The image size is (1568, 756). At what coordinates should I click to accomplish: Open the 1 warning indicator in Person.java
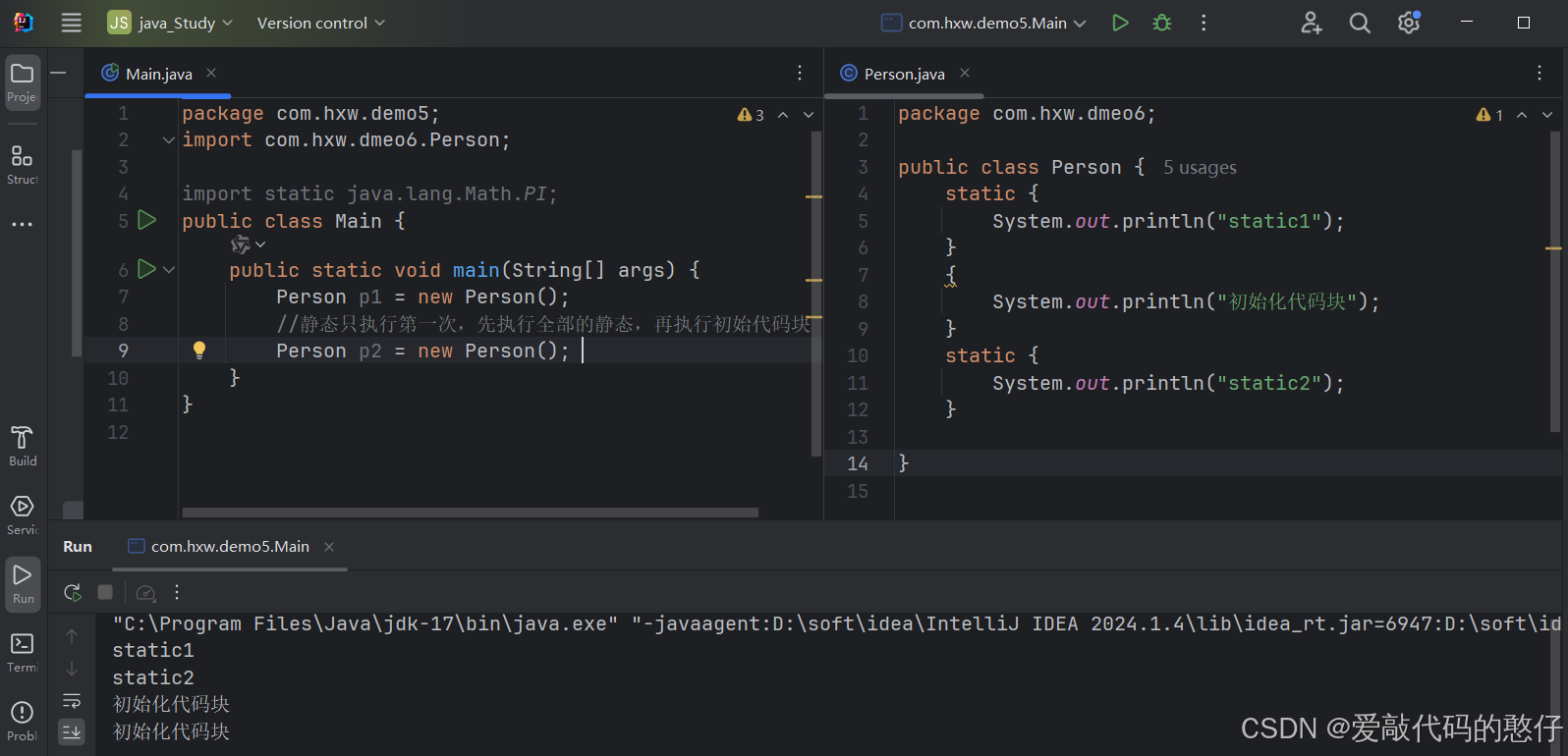coord(1489,115)
